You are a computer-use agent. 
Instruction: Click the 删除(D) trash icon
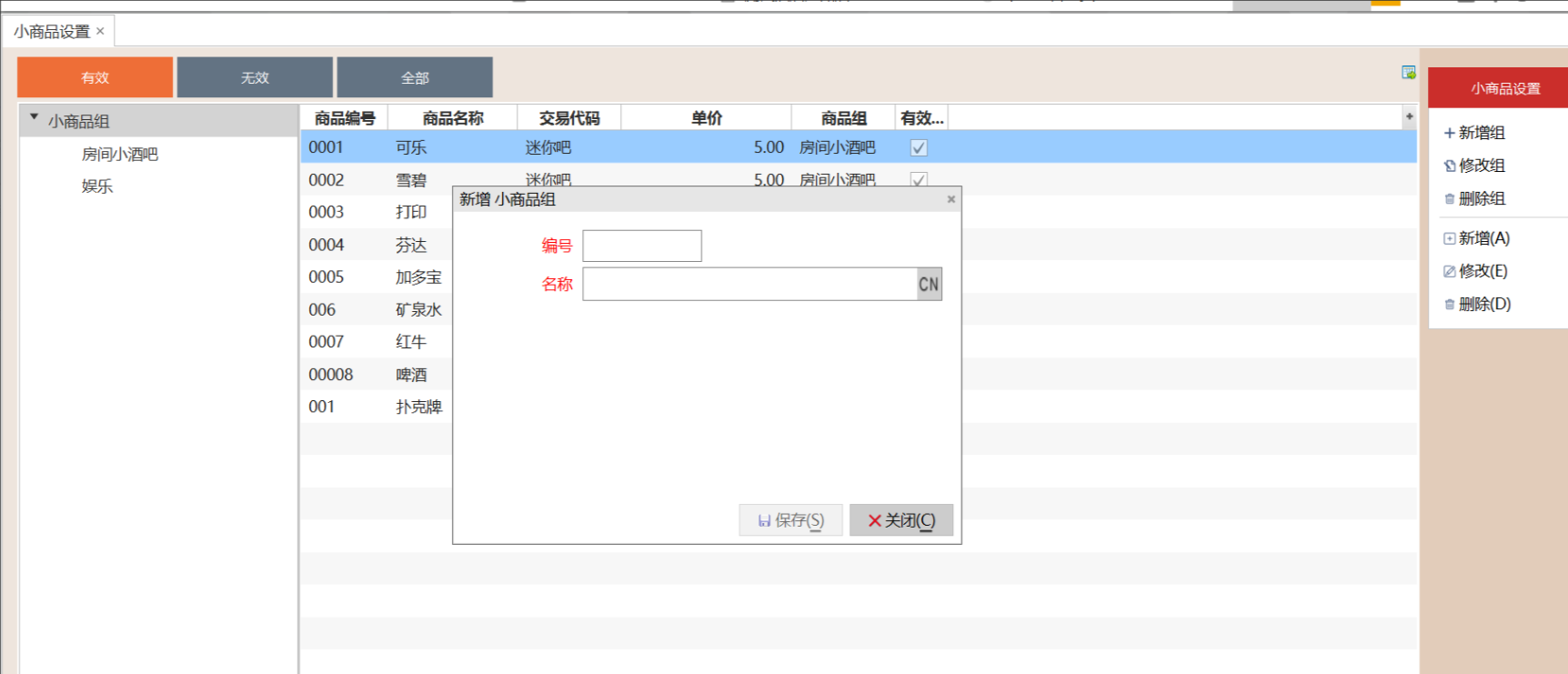[x=1450, y=304]
